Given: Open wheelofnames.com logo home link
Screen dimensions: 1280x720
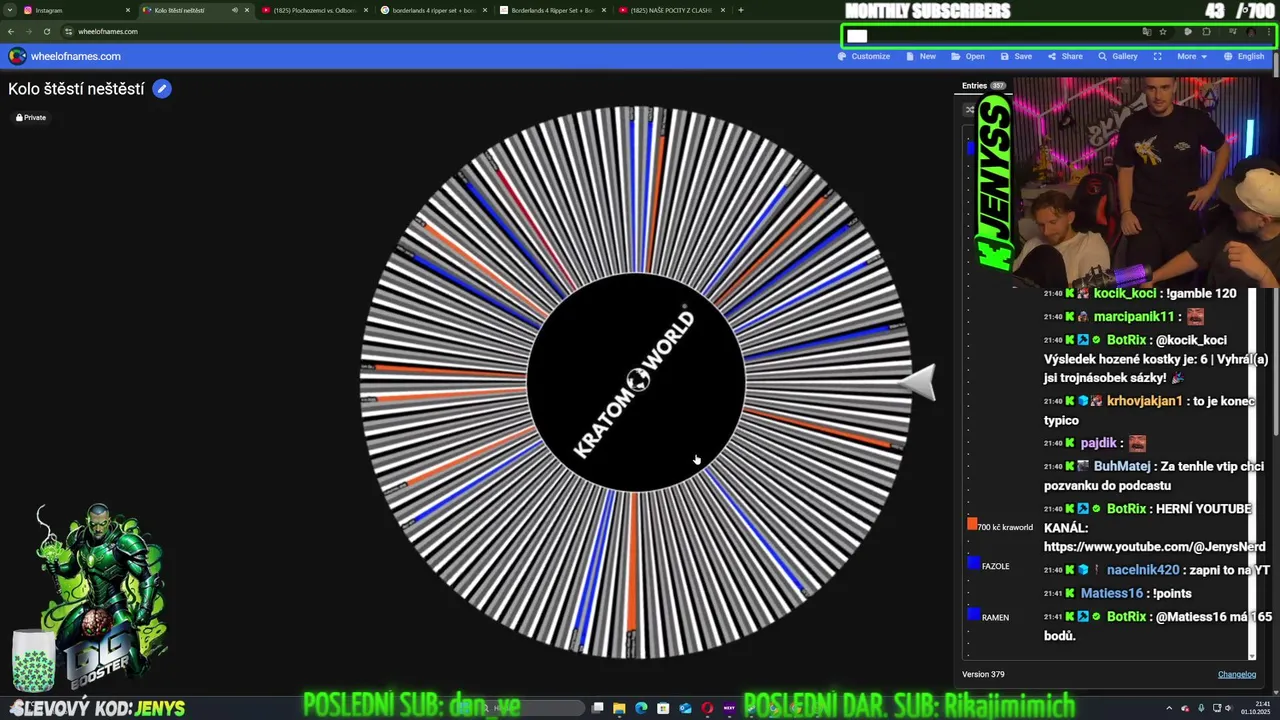Looking at the screenshot, I should point(65,56).
